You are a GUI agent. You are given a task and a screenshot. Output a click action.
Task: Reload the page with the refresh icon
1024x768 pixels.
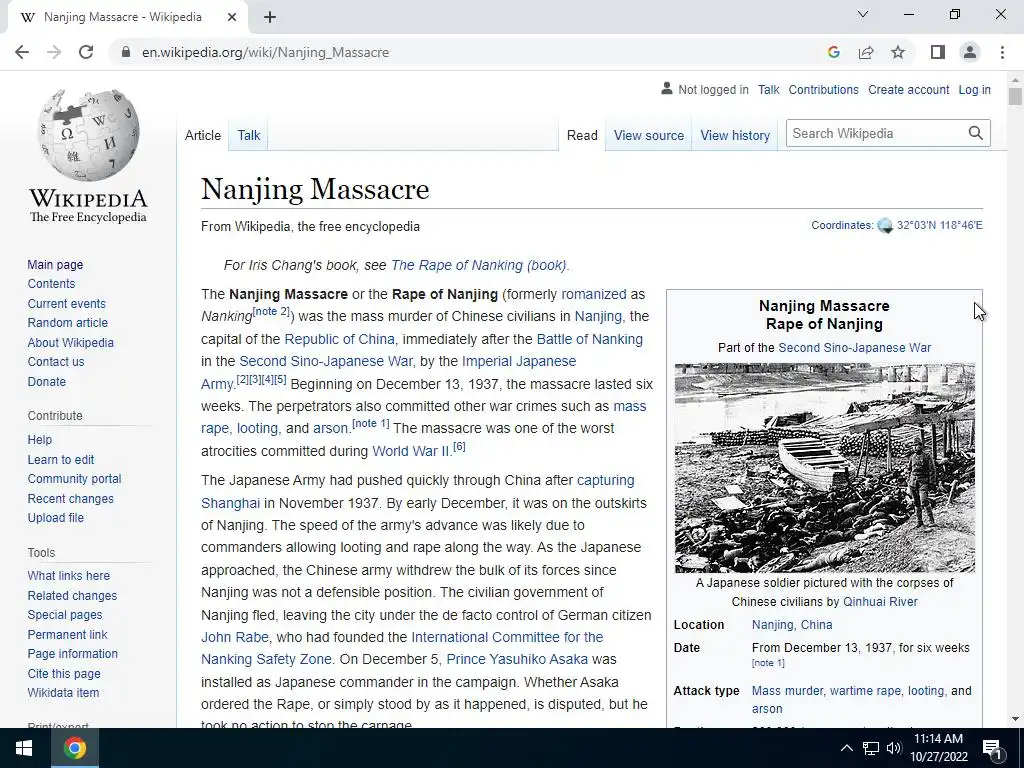point(86,52)
